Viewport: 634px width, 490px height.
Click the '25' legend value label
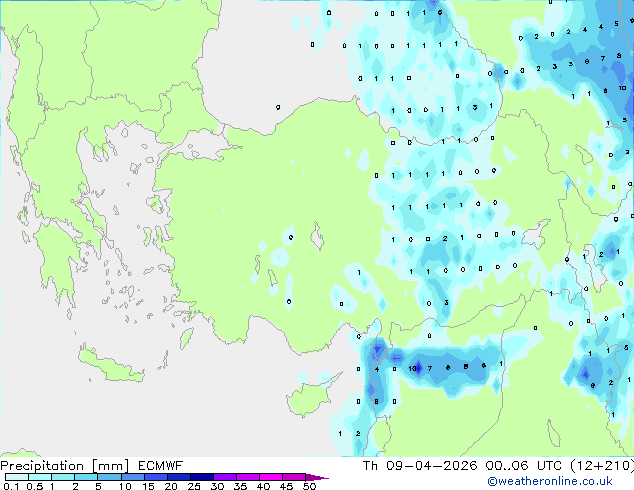click(x=194, y=486)
